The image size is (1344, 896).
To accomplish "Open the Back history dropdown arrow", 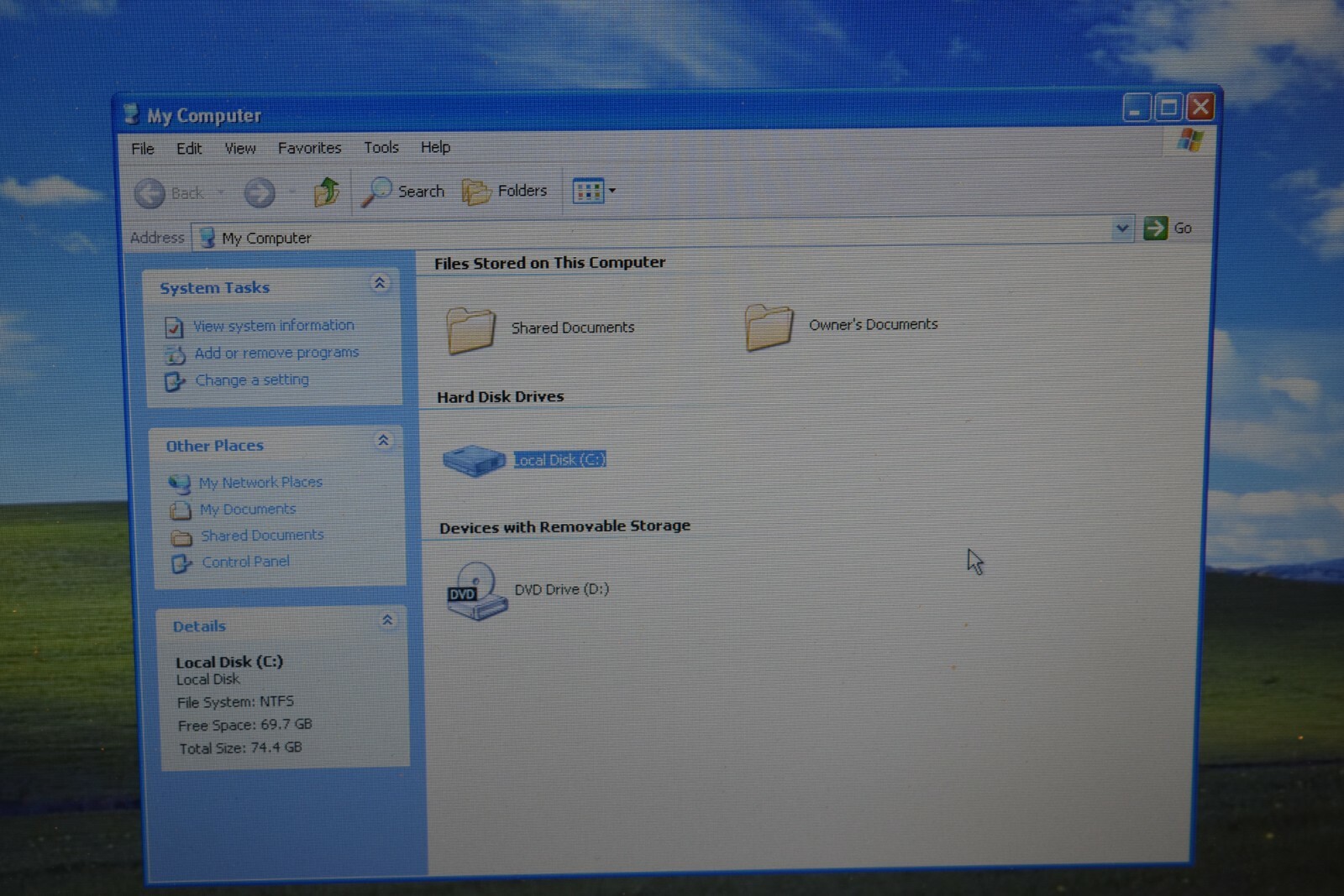I will click(221, 193).
